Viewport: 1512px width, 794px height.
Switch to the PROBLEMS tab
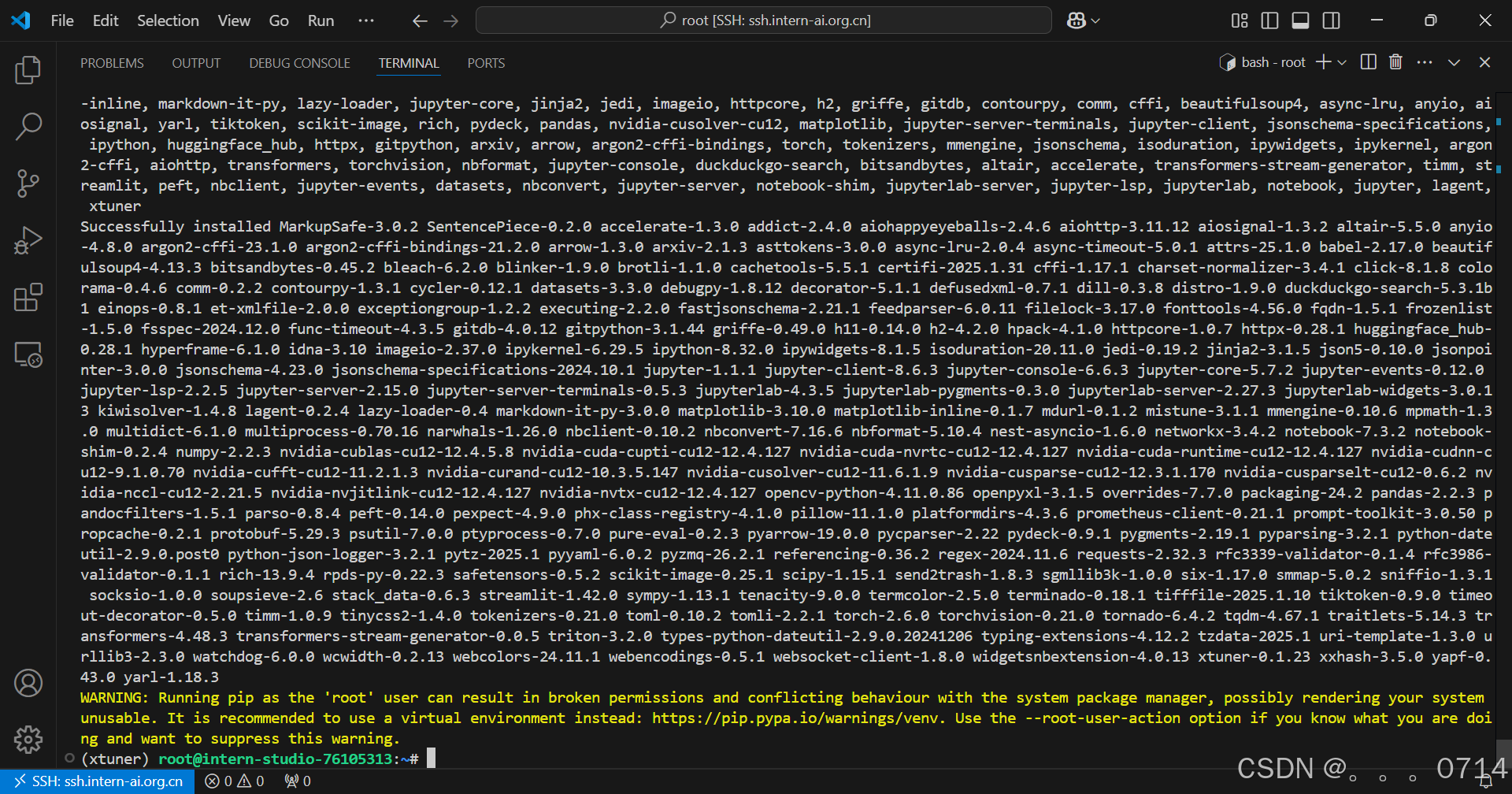point(112,63)
